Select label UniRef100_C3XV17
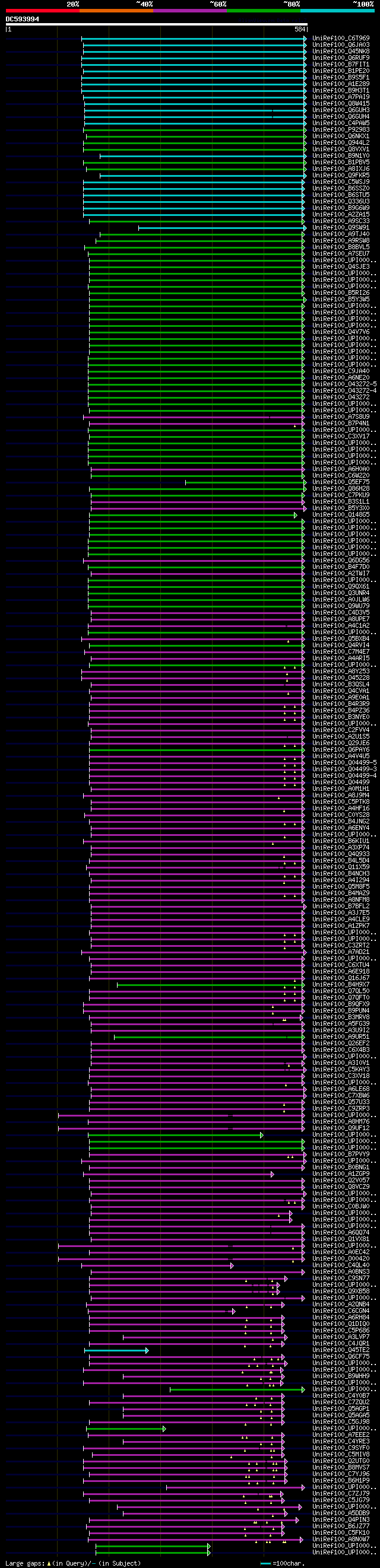 pyautogui.click(x=341, y=437)
